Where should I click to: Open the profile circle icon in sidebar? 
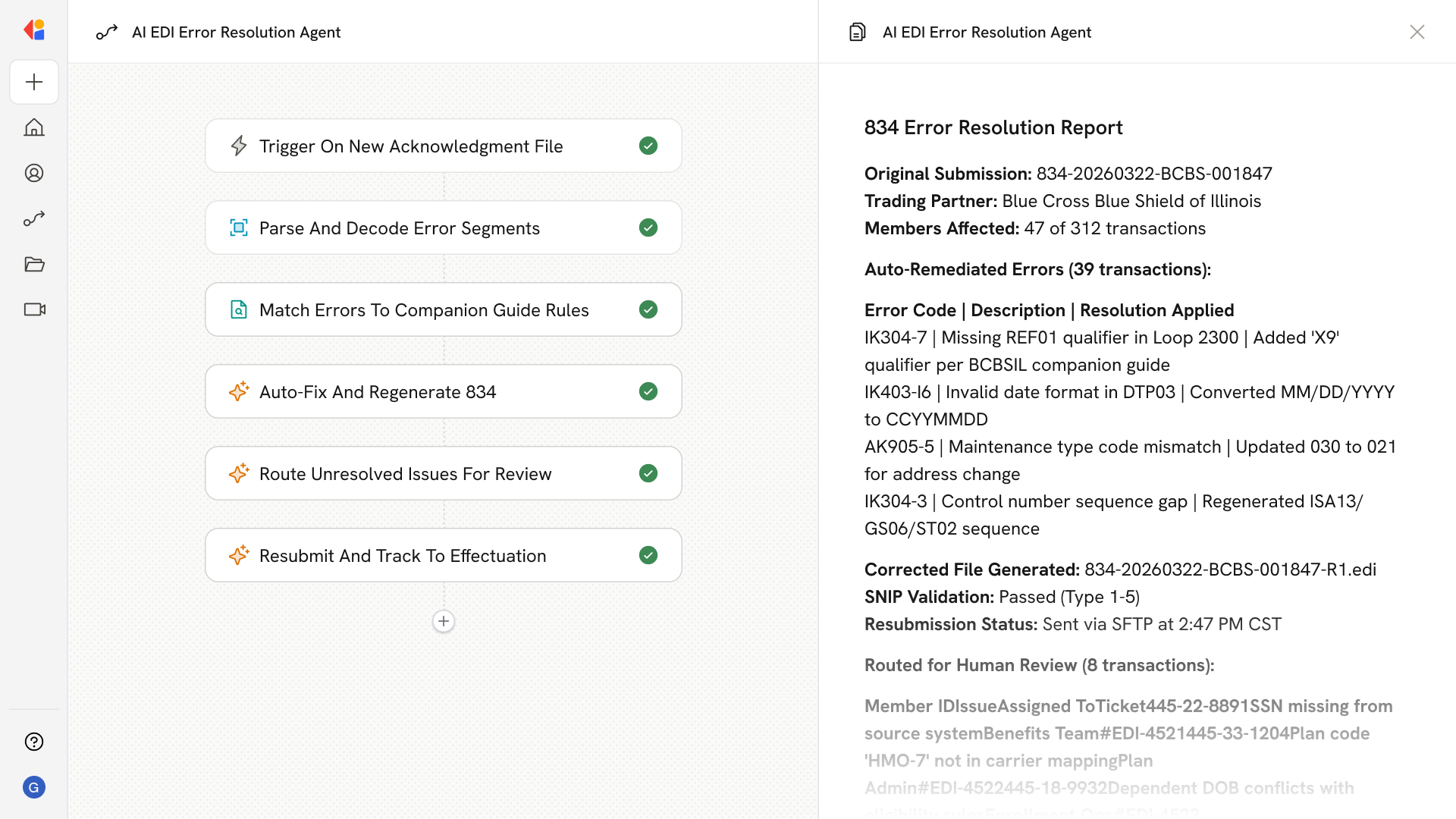[x=34, y=173]
